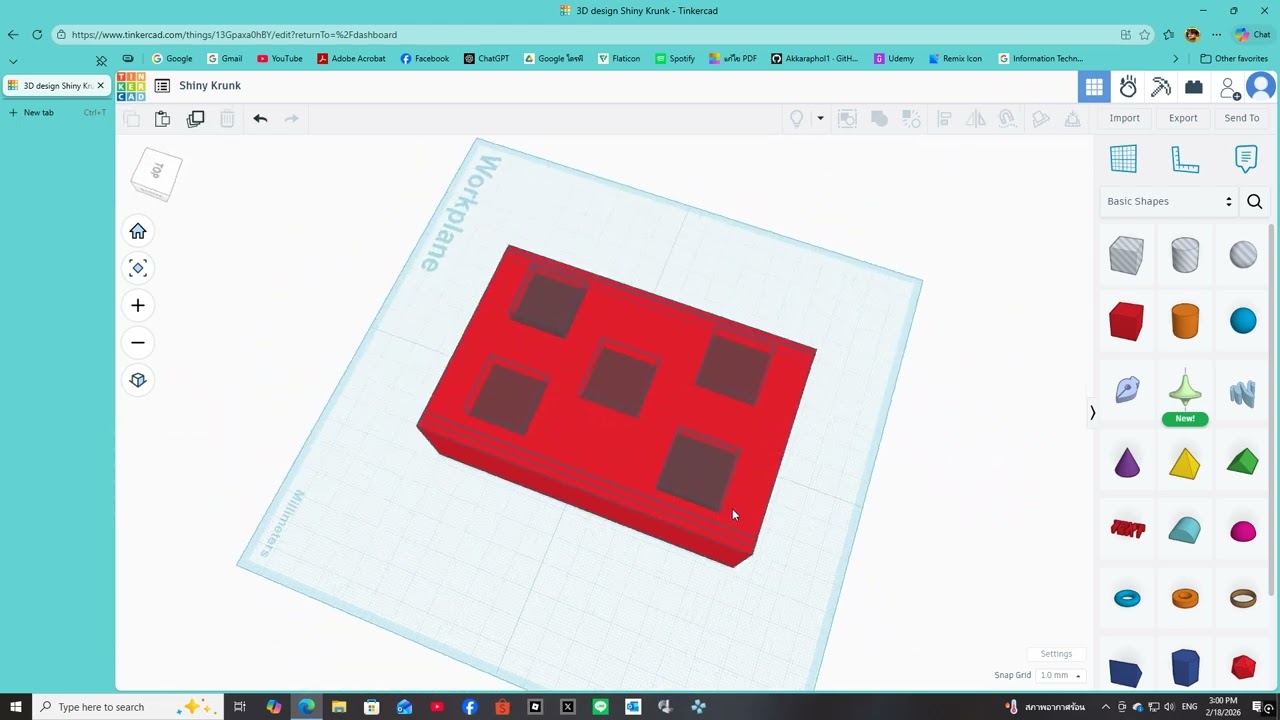Open Blocks pickaxe mode icon
The height and width of the screenshot is (720, 1280).
click(x=1161, y=87)
